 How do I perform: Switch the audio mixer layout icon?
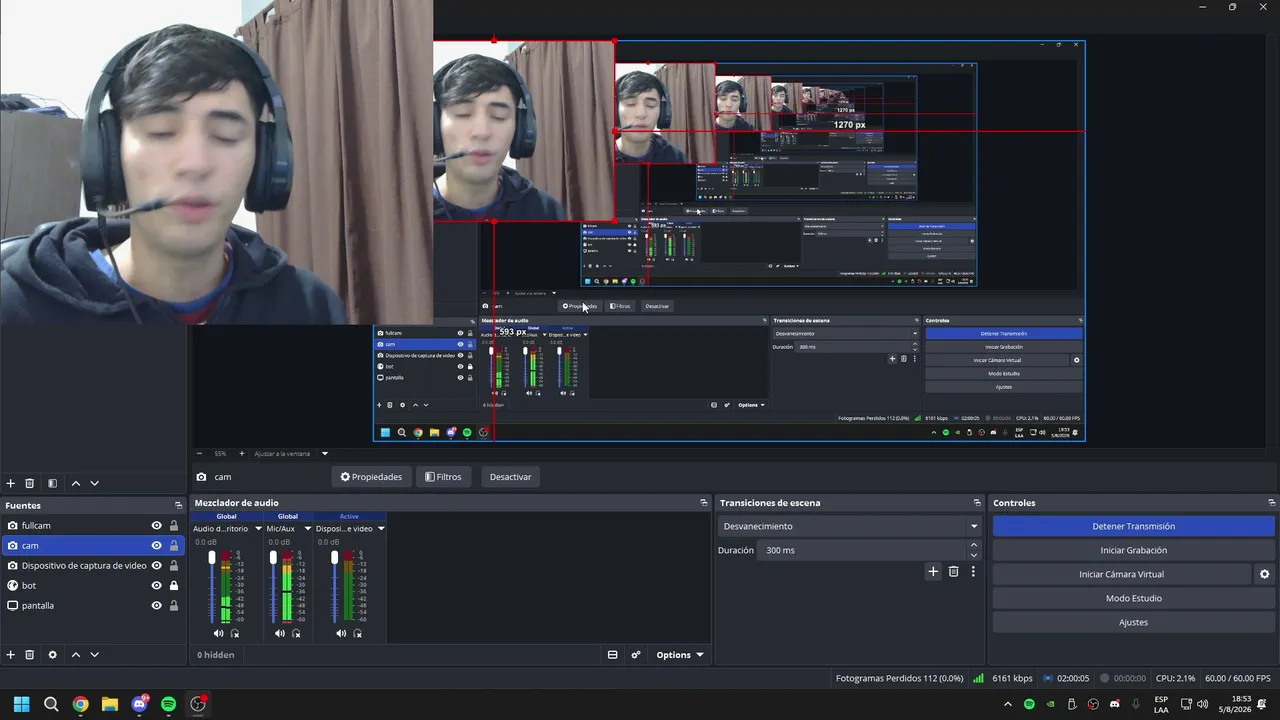pos(612,655)
